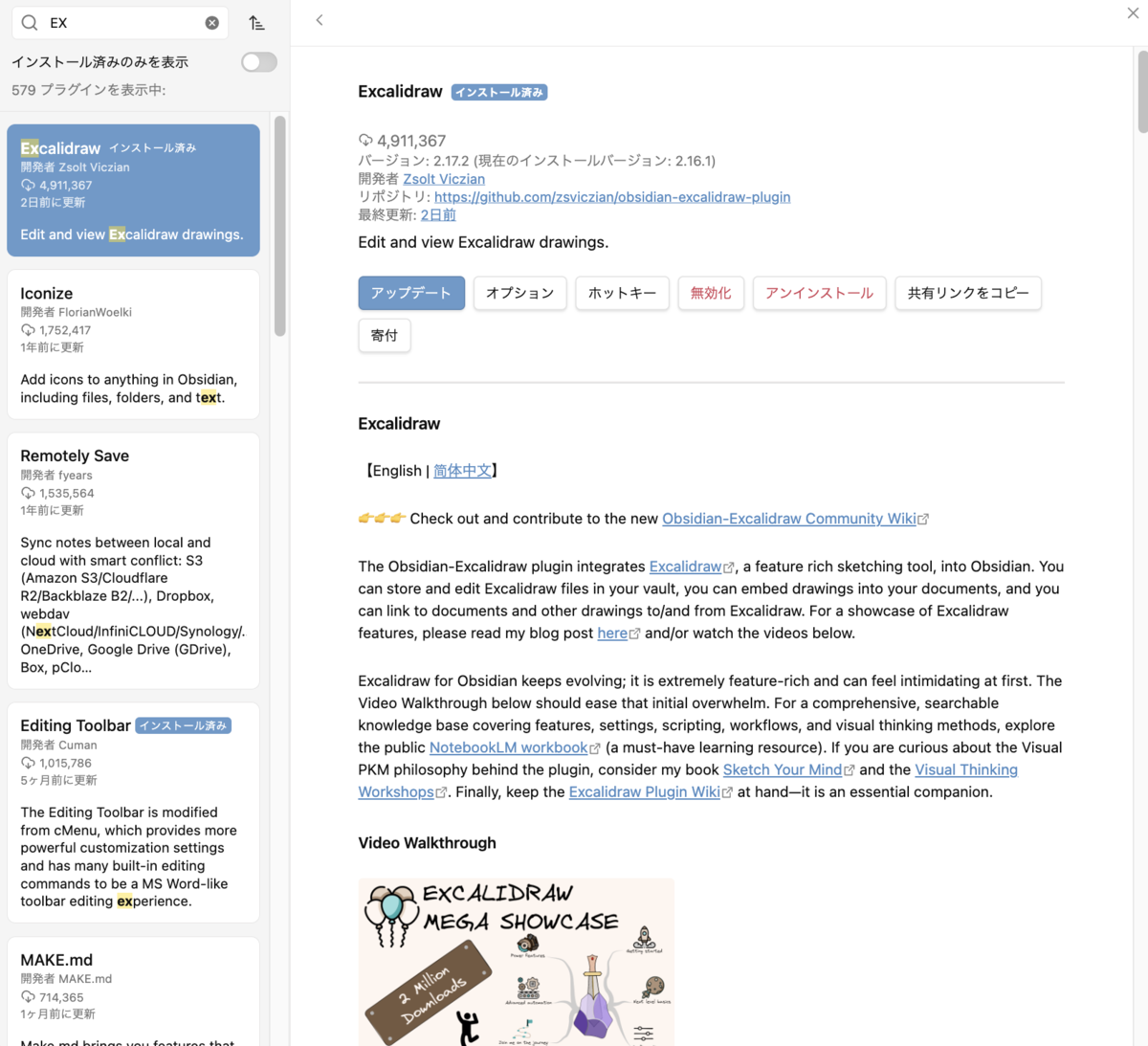The image size is (1148, 1046).
Task: Open the Excalidraw website link
Action: point(692,567)
